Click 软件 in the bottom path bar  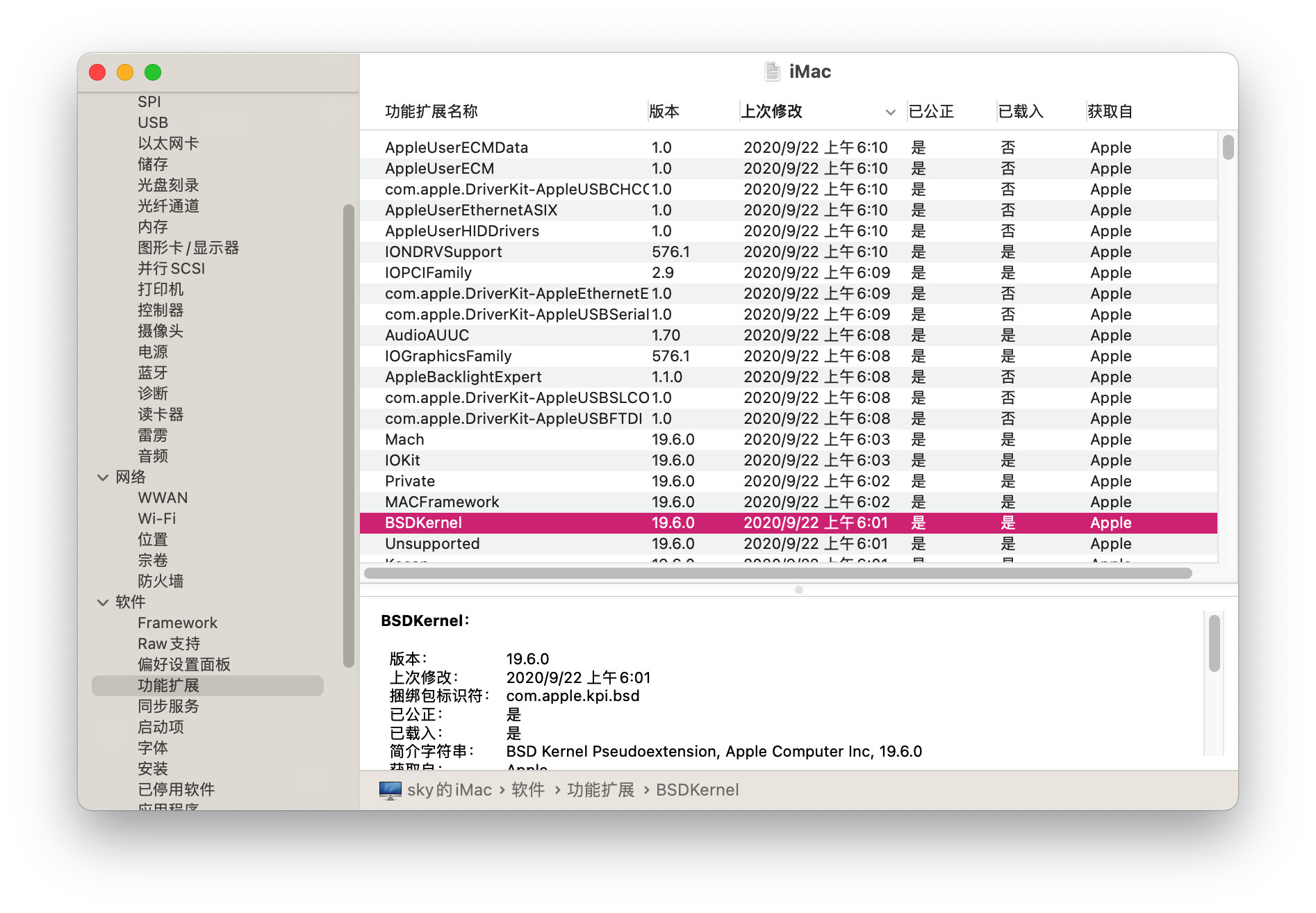[528, 790]
